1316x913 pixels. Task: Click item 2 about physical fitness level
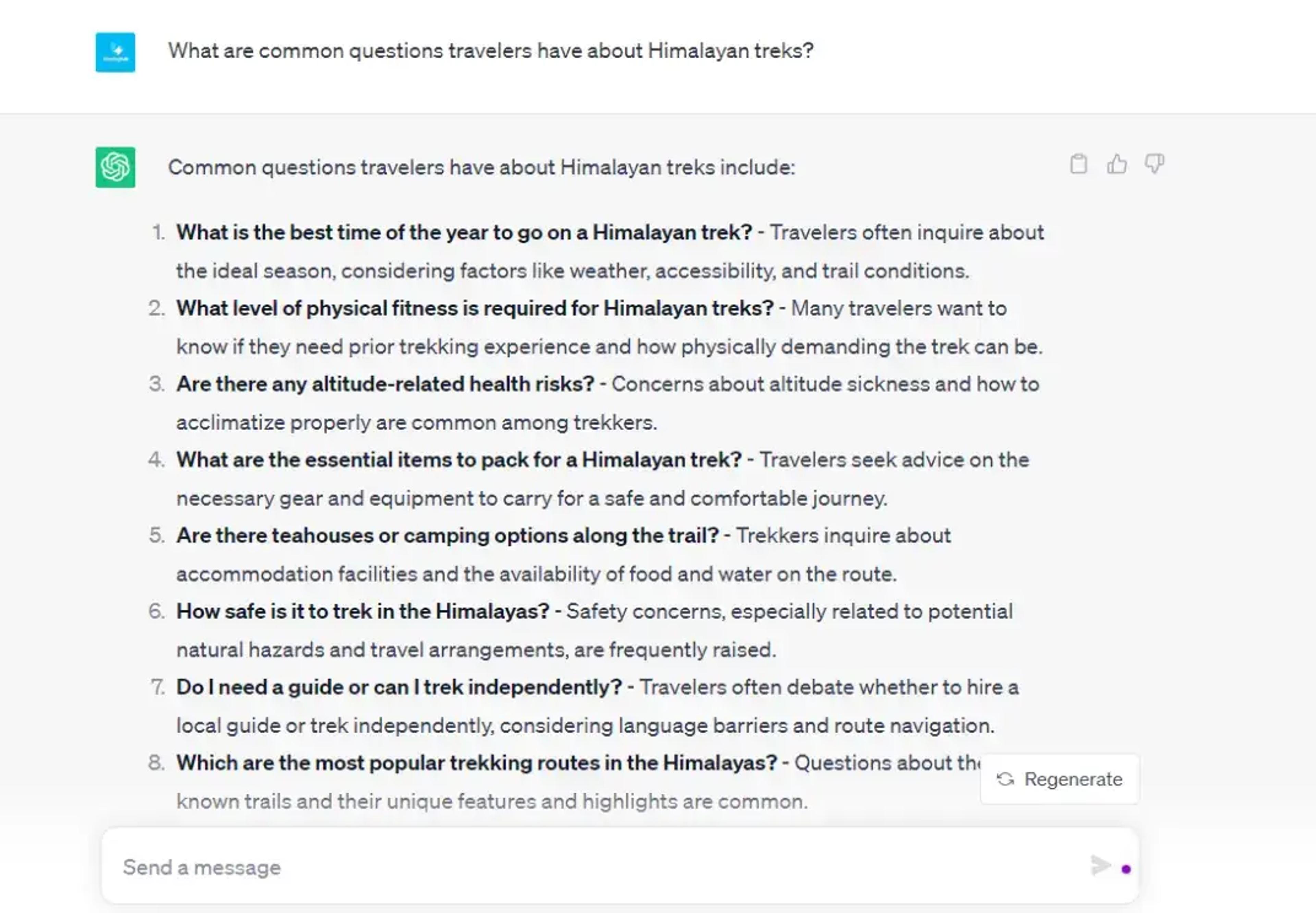click(x=609, y=327)
